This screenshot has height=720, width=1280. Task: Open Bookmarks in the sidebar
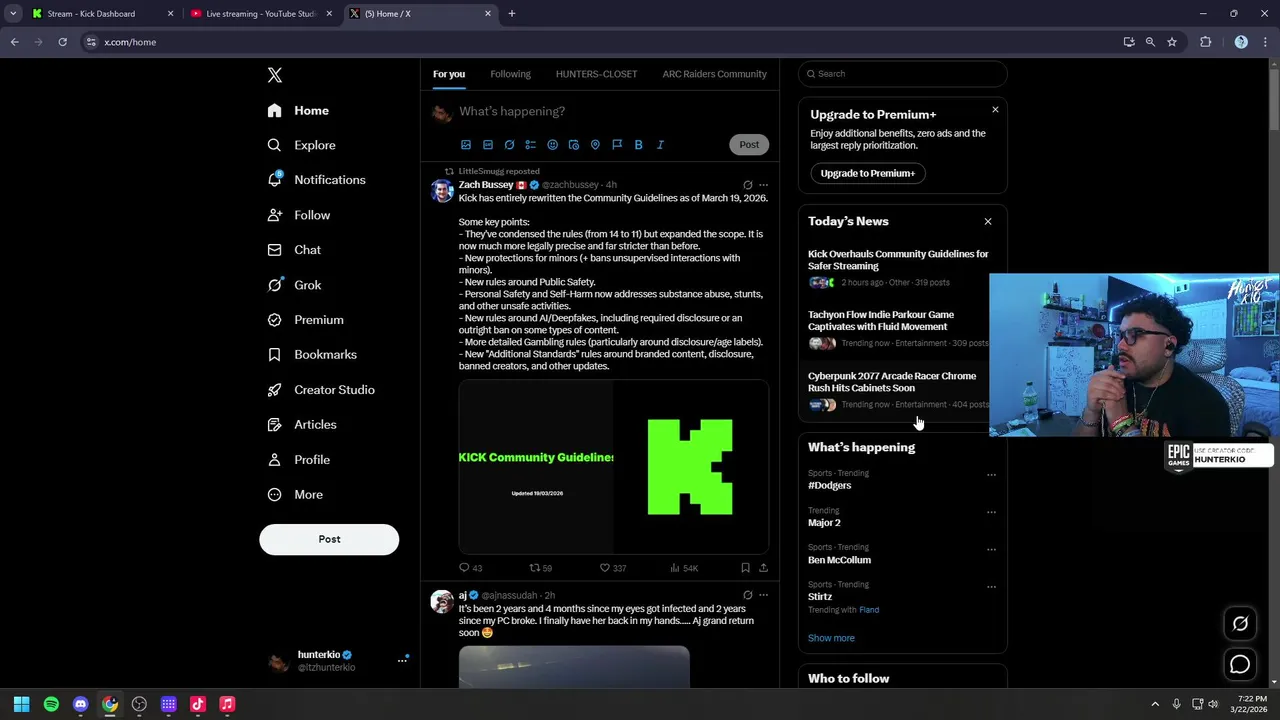coord(312,355)
